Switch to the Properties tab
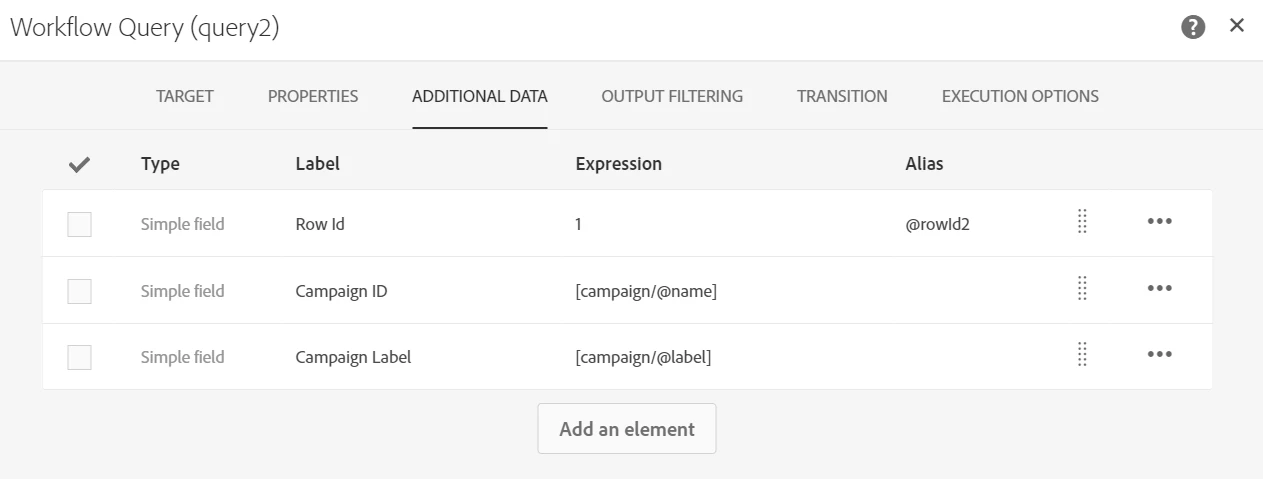 (x=313, y=96)
